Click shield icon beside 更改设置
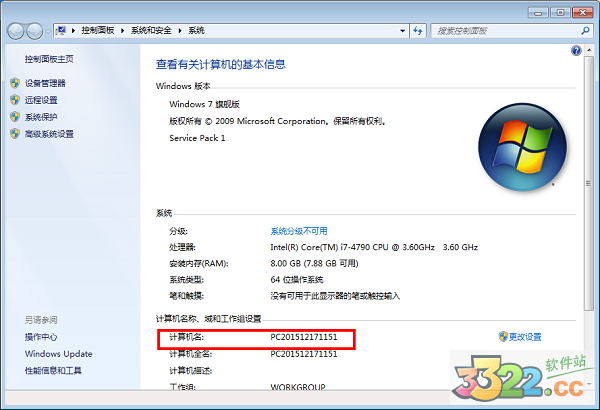600x410 pixels. pyautogui.click(x=503, y=336)
